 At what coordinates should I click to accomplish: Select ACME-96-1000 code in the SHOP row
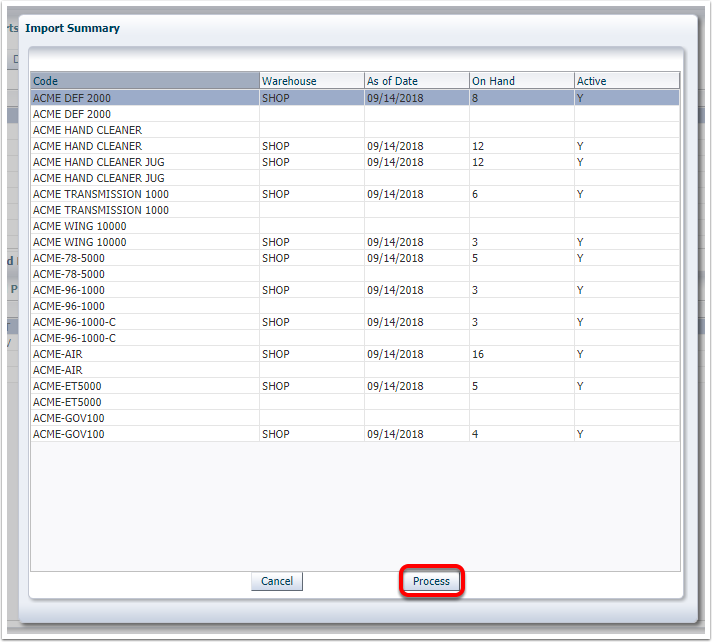pos(145,290)
